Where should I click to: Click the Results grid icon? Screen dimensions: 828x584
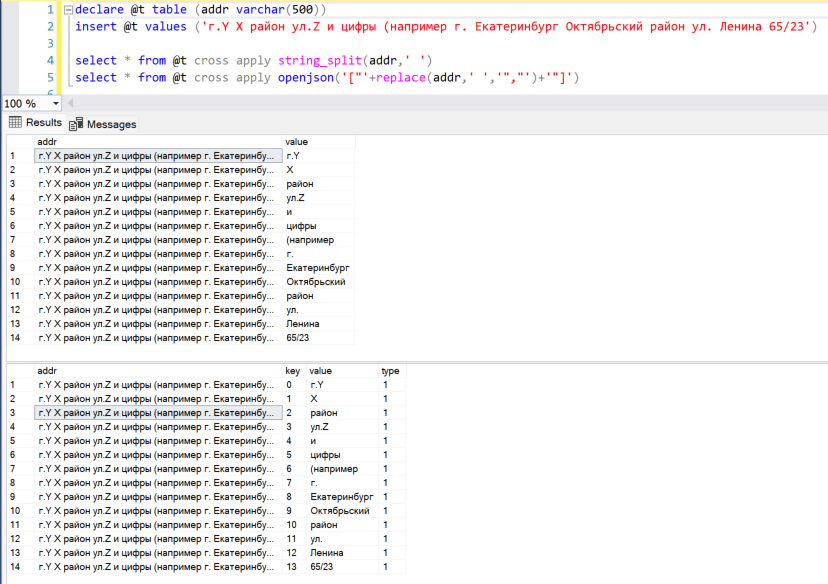click(15, 122)
